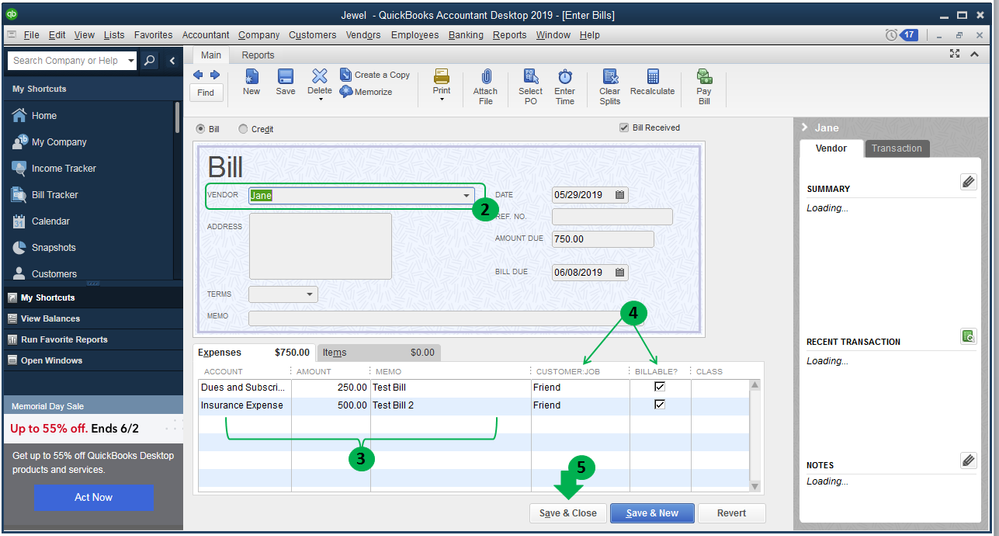Open date calendar picker icon
This screenshot has width=999, height=536.
coord(619,194)
